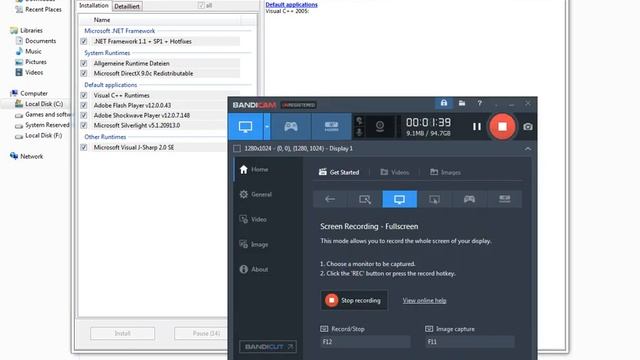
Task: Pause the Bandicam recording
Action: (476, 127)
